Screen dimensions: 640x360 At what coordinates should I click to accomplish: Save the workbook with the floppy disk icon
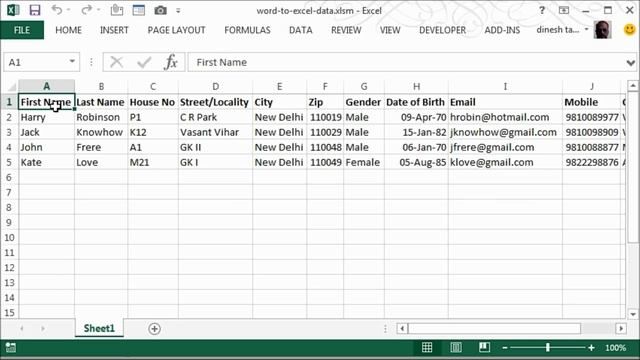pos(35,10)
